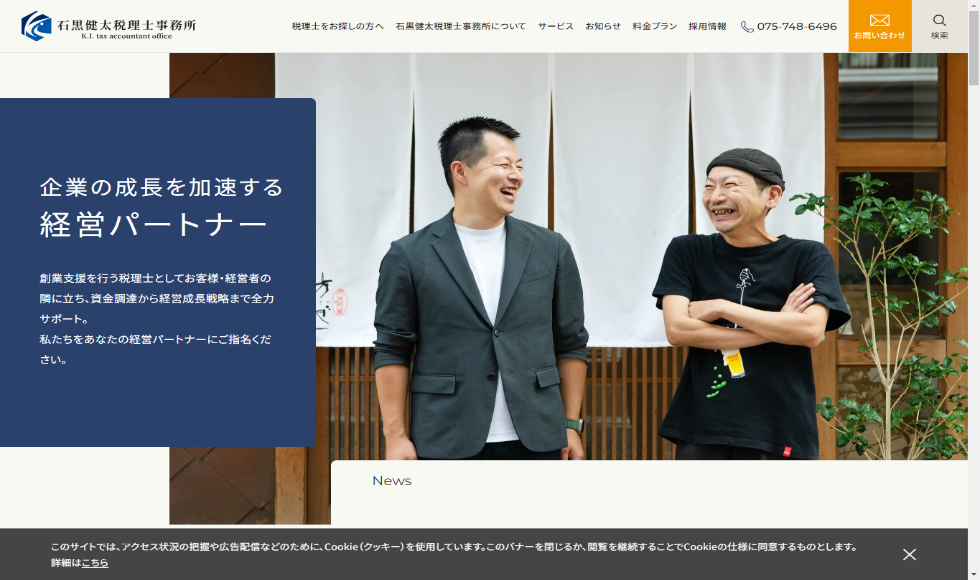Follow the こちら link in cookie notice
Viewport: 980px width, 580px height.
pyautogui.click(x=95, y=562)
